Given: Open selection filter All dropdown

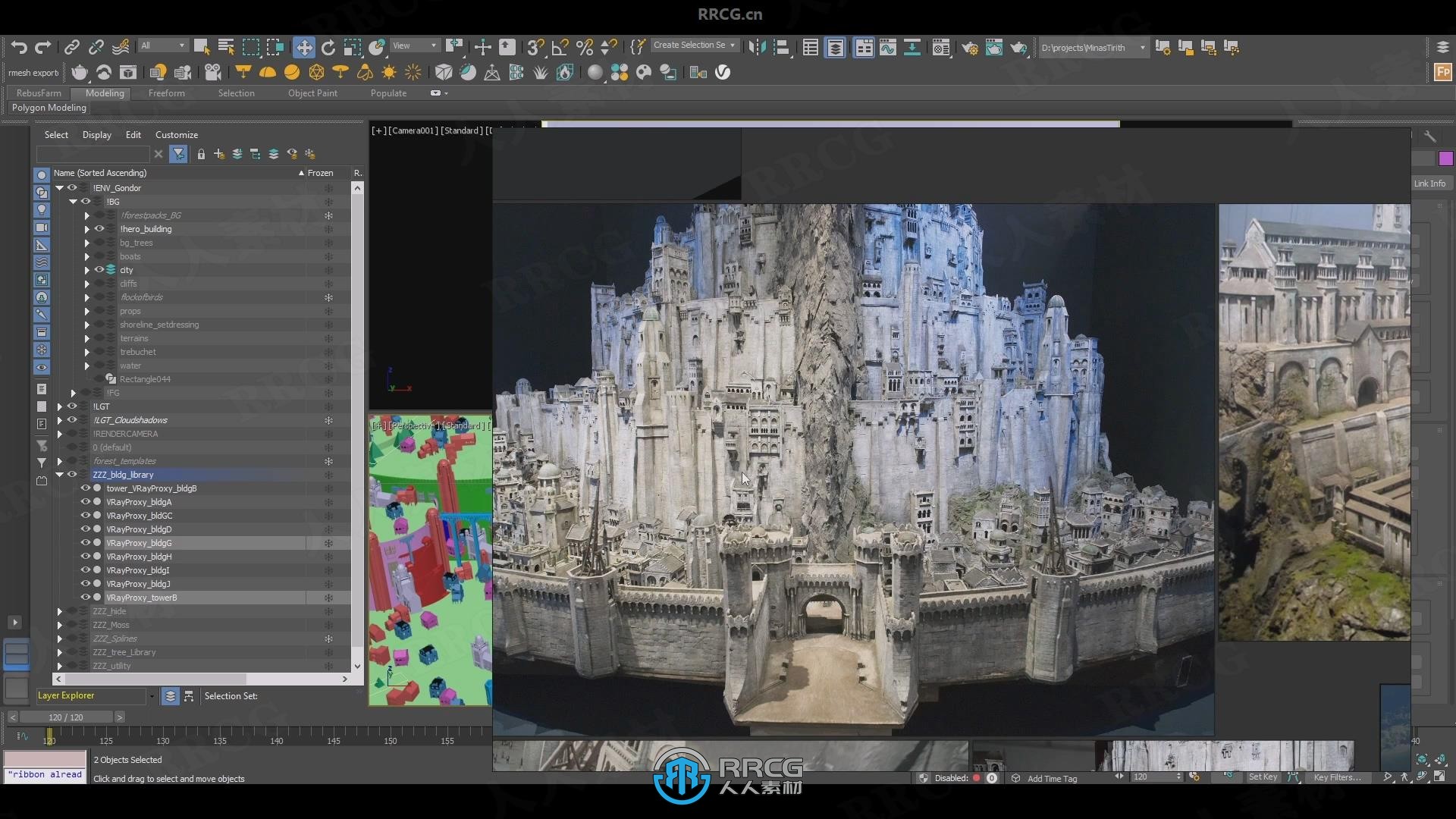Looking at the screenshot, I should tap(162, 46).
